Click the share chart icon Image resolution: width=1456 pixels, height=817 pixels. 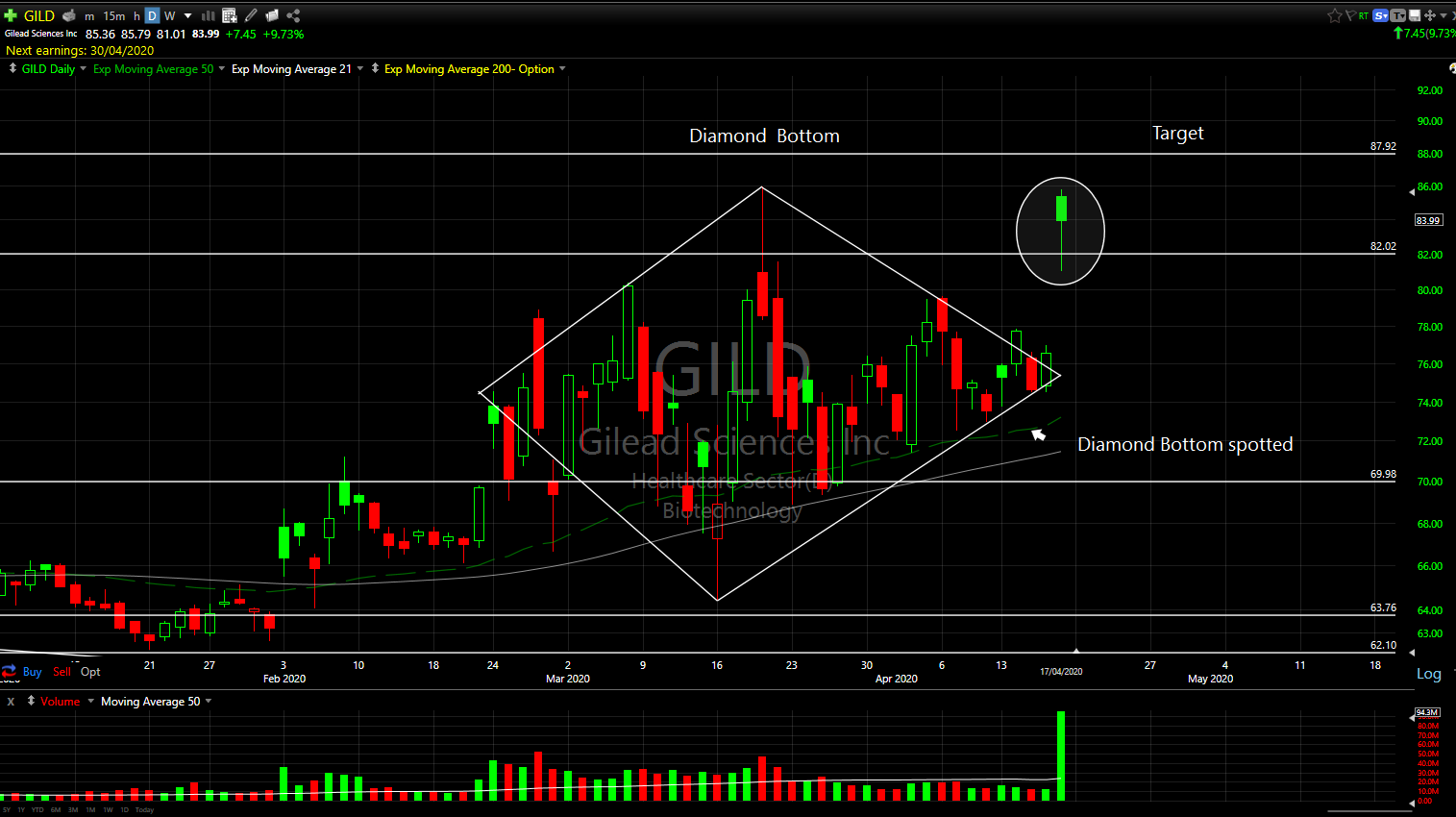point(293,15)
